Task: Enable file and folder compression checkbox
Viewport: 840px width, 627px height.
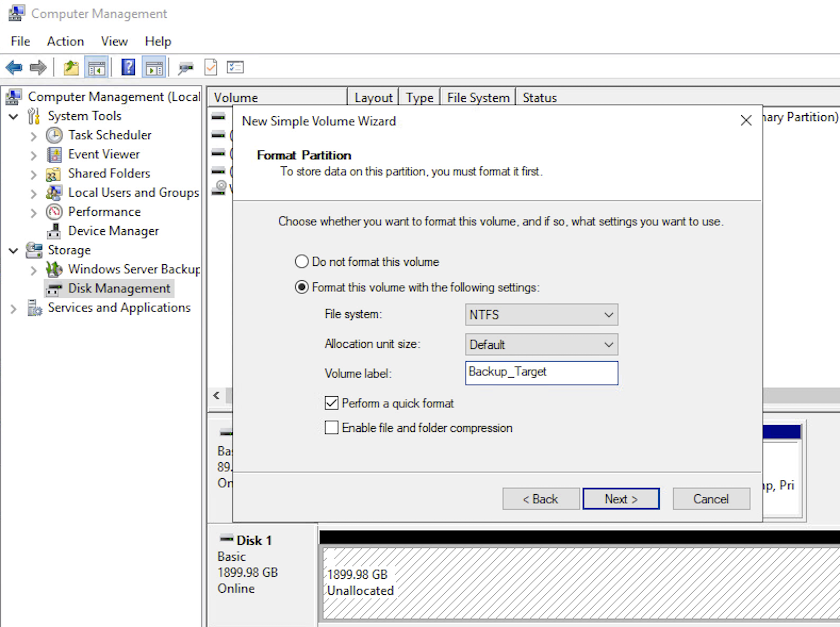Action: click(332, 428)
